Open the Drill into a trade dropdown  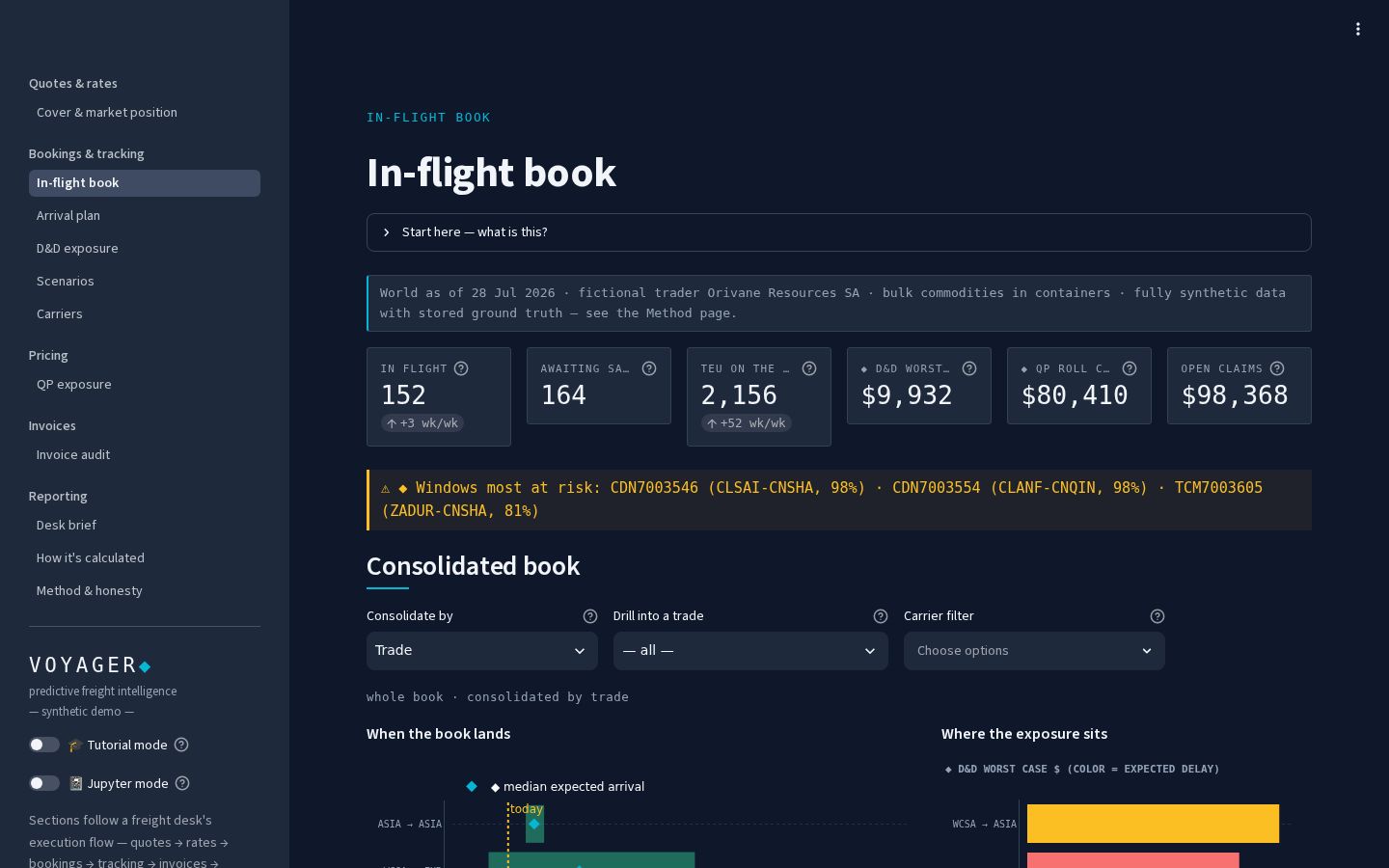[x=750, y=651]
